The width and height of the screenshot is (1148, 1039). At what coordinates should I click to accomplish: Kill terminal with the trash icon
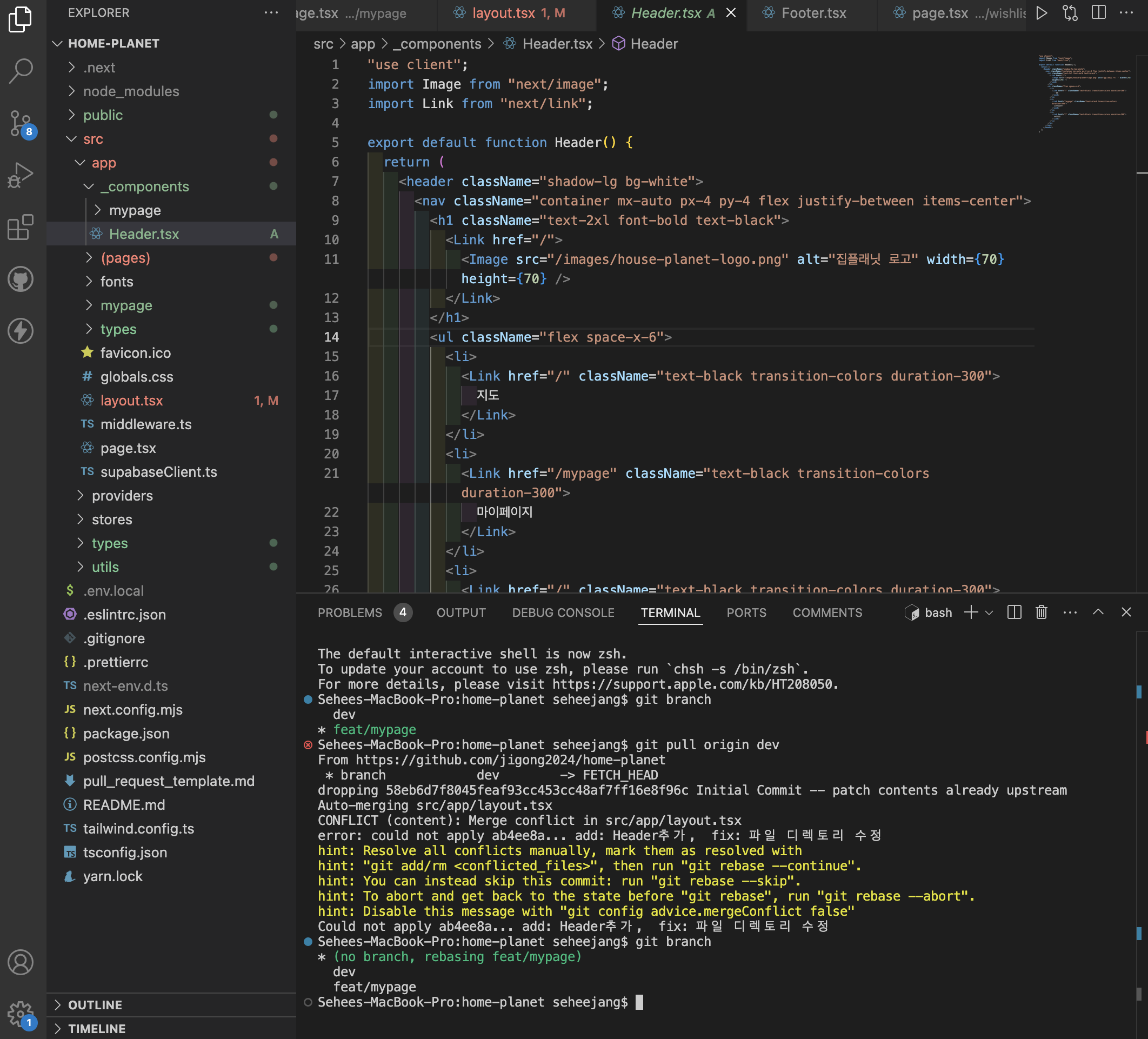point(1042,612)
